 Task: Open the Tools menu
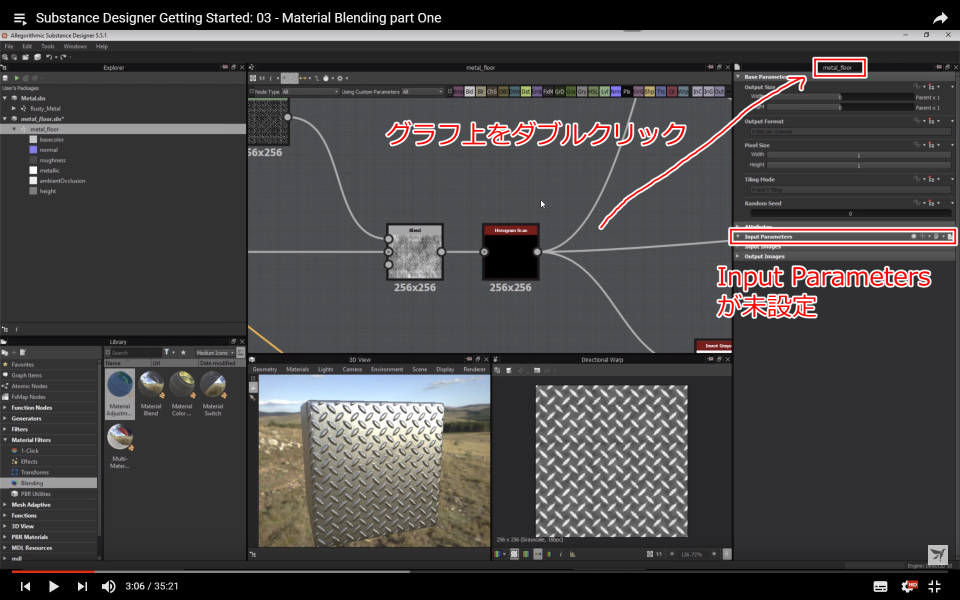pos(48,47)
